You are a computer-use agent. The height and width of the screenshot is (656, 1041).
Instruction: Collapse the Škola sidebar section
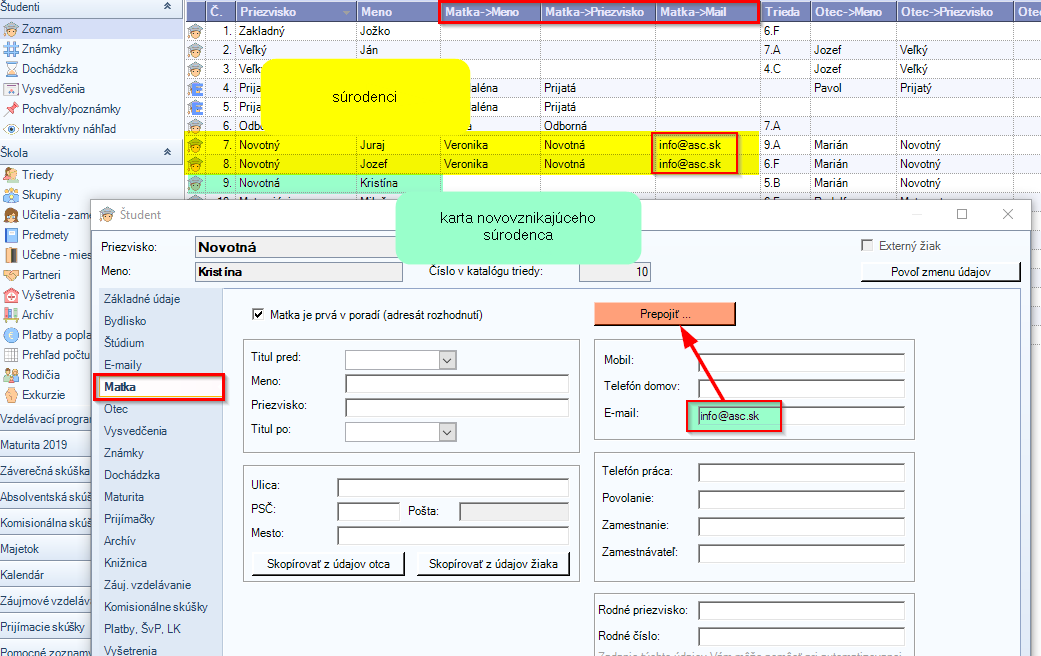coord(167,152)
